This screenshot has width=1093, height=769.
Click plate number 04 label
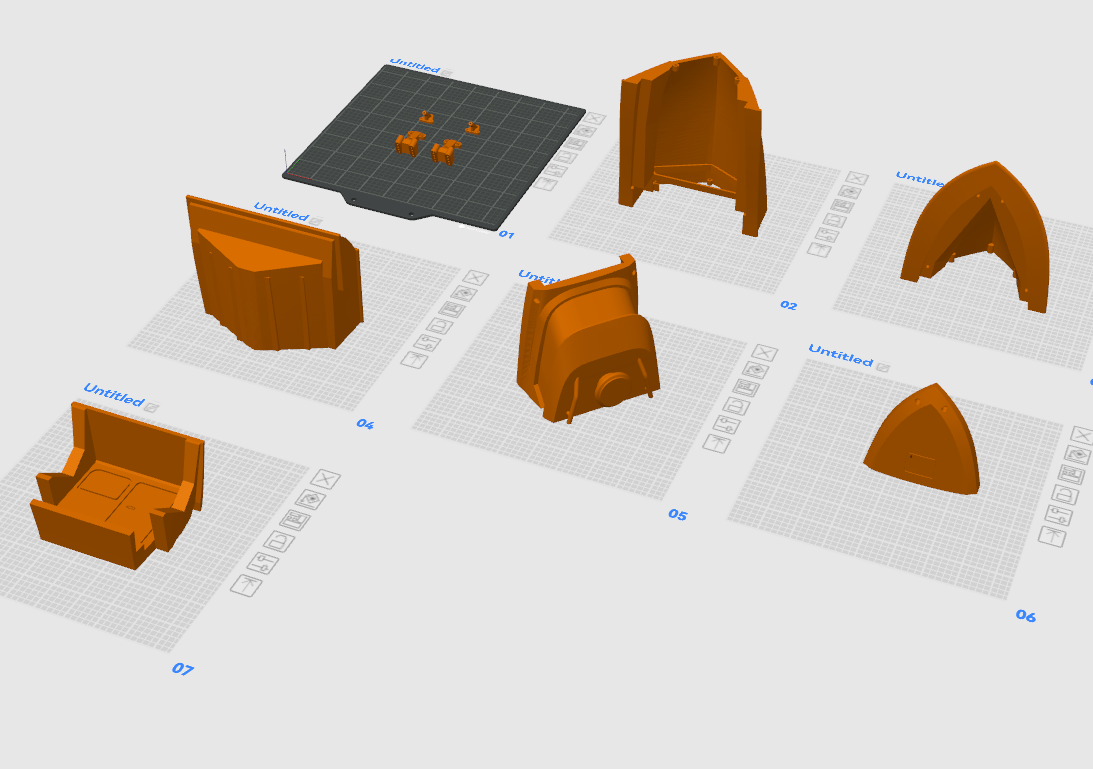[365, 424]
